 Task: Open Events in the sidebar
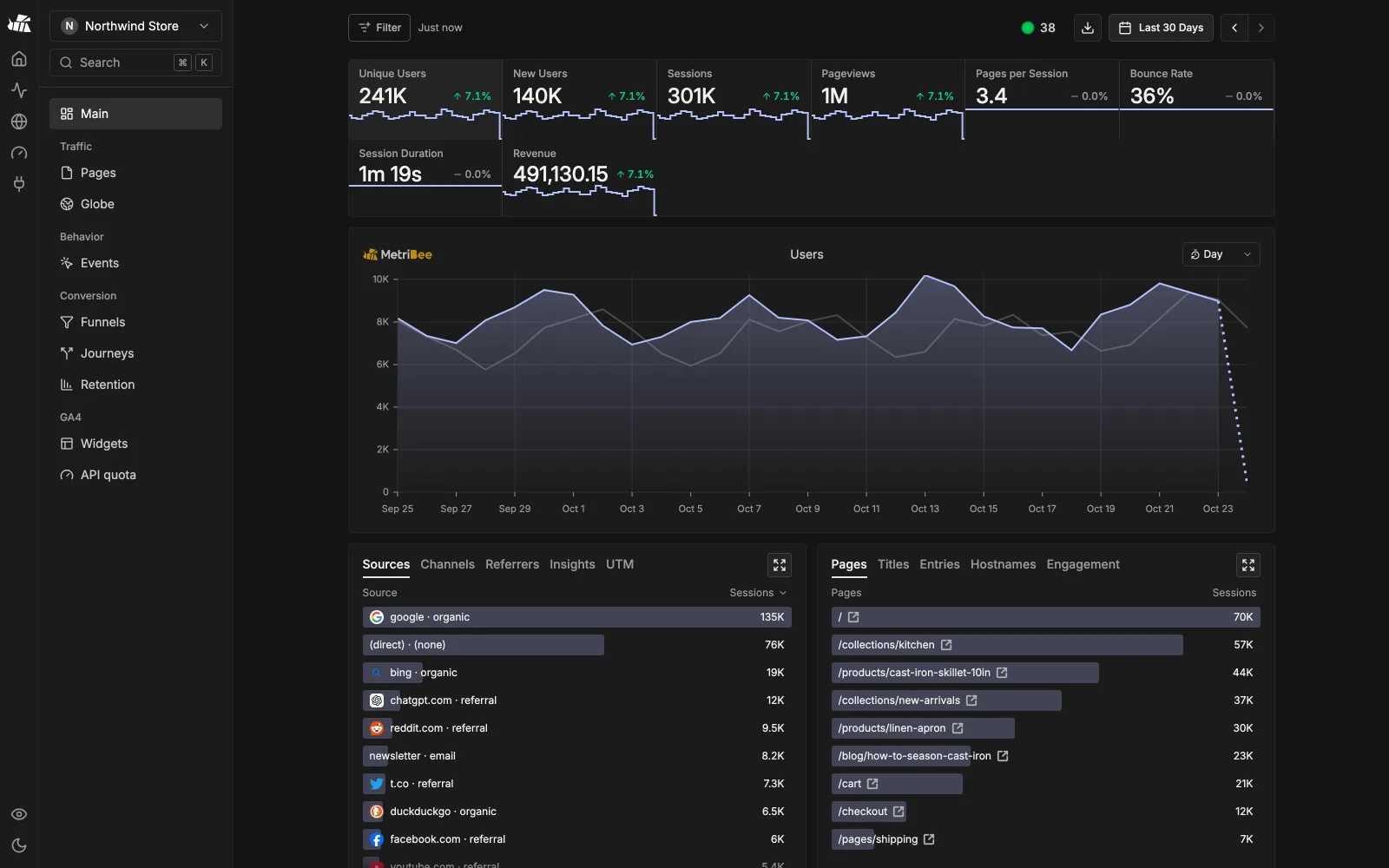(x=135, y=263)
